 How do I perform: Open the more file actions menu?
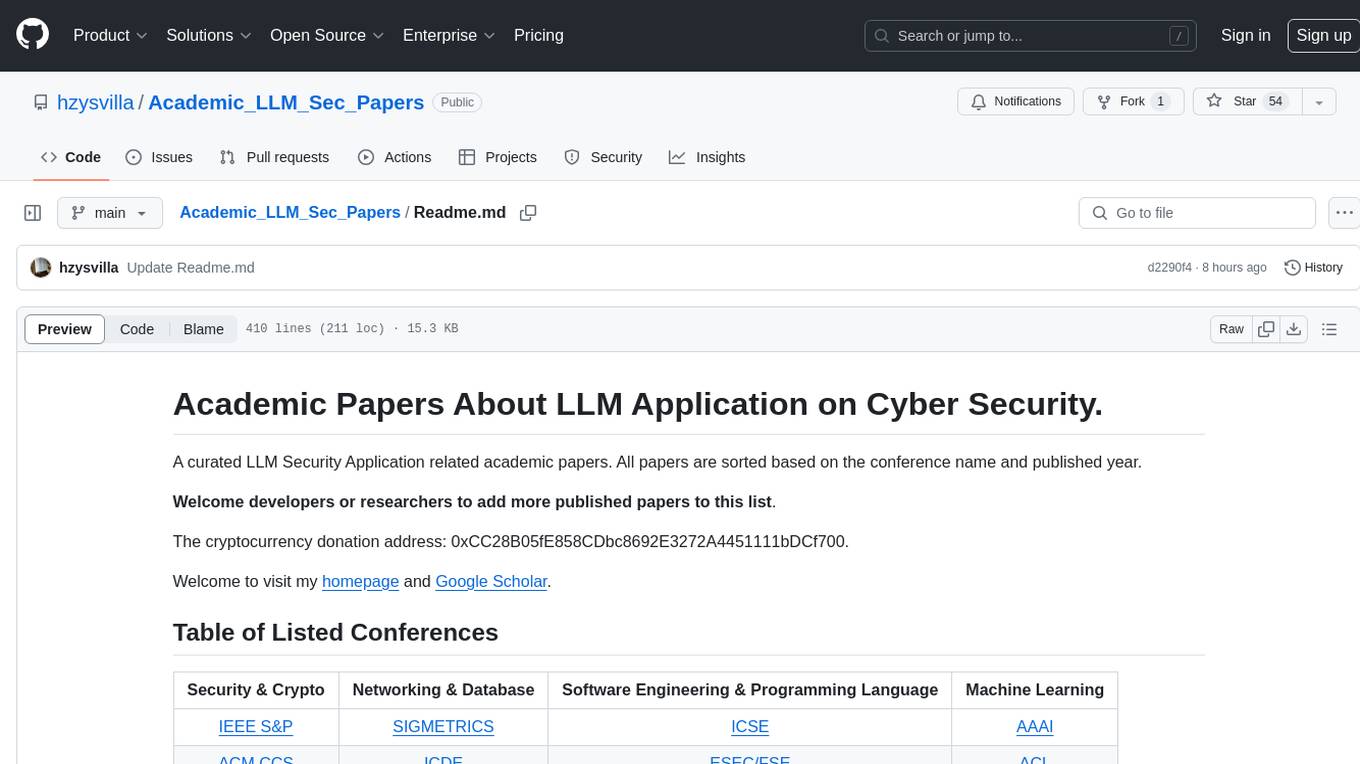coord(1344,213)
